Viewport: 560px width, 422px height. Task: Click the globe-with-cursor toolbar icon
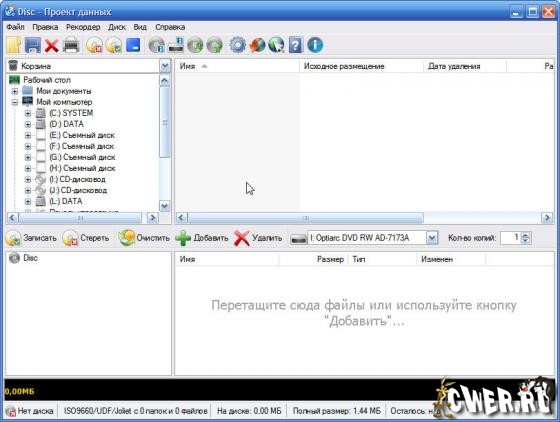point(276,45)
